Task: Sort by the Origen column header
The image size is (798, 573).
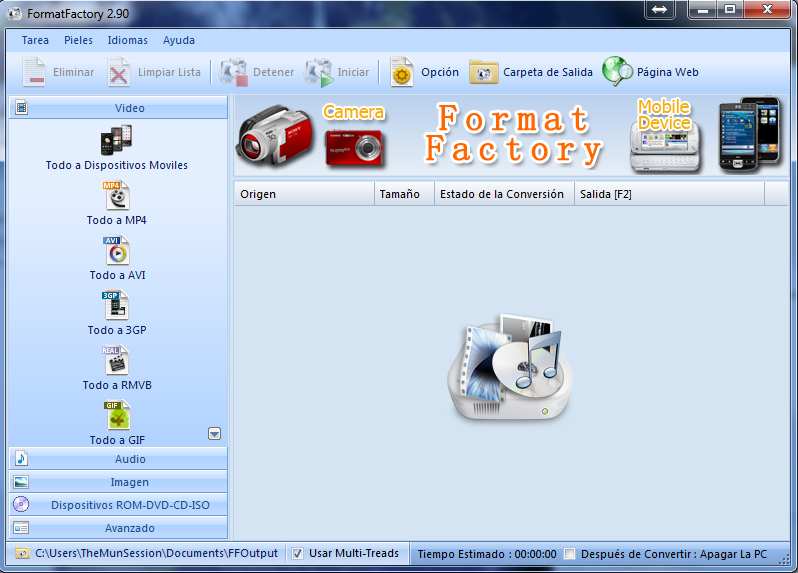Action: tap(304, 194)
